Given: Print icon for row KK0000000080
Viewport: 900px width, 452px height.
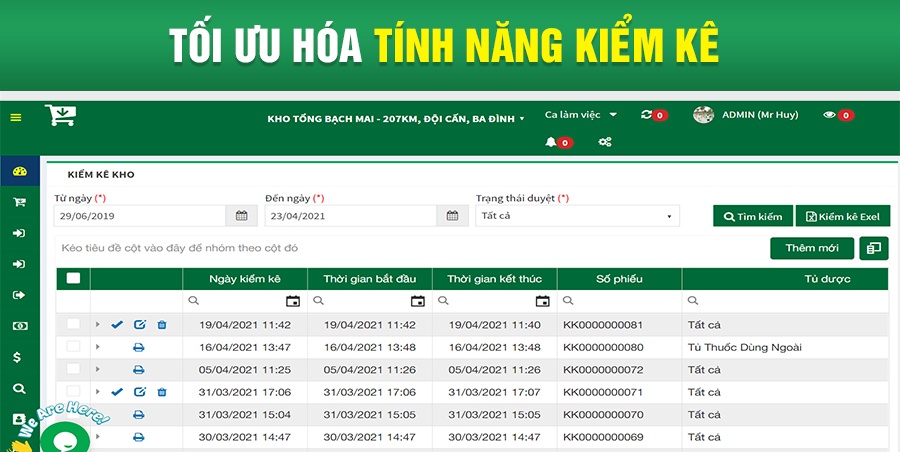Looking at the screenshot, I should 138,347.
